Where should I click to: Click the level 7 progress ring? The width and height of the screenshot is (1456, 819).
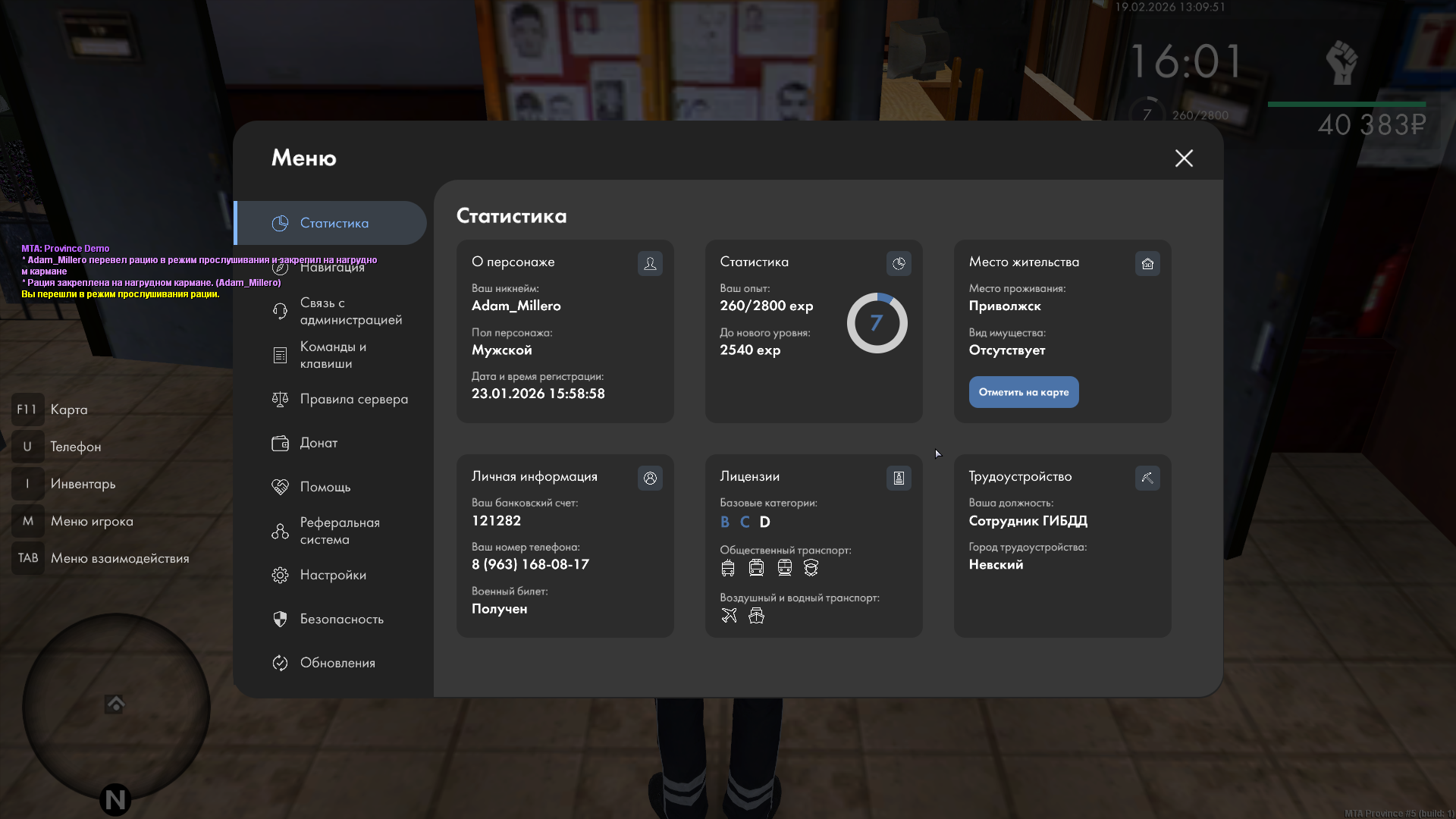(x=877, y=323)
